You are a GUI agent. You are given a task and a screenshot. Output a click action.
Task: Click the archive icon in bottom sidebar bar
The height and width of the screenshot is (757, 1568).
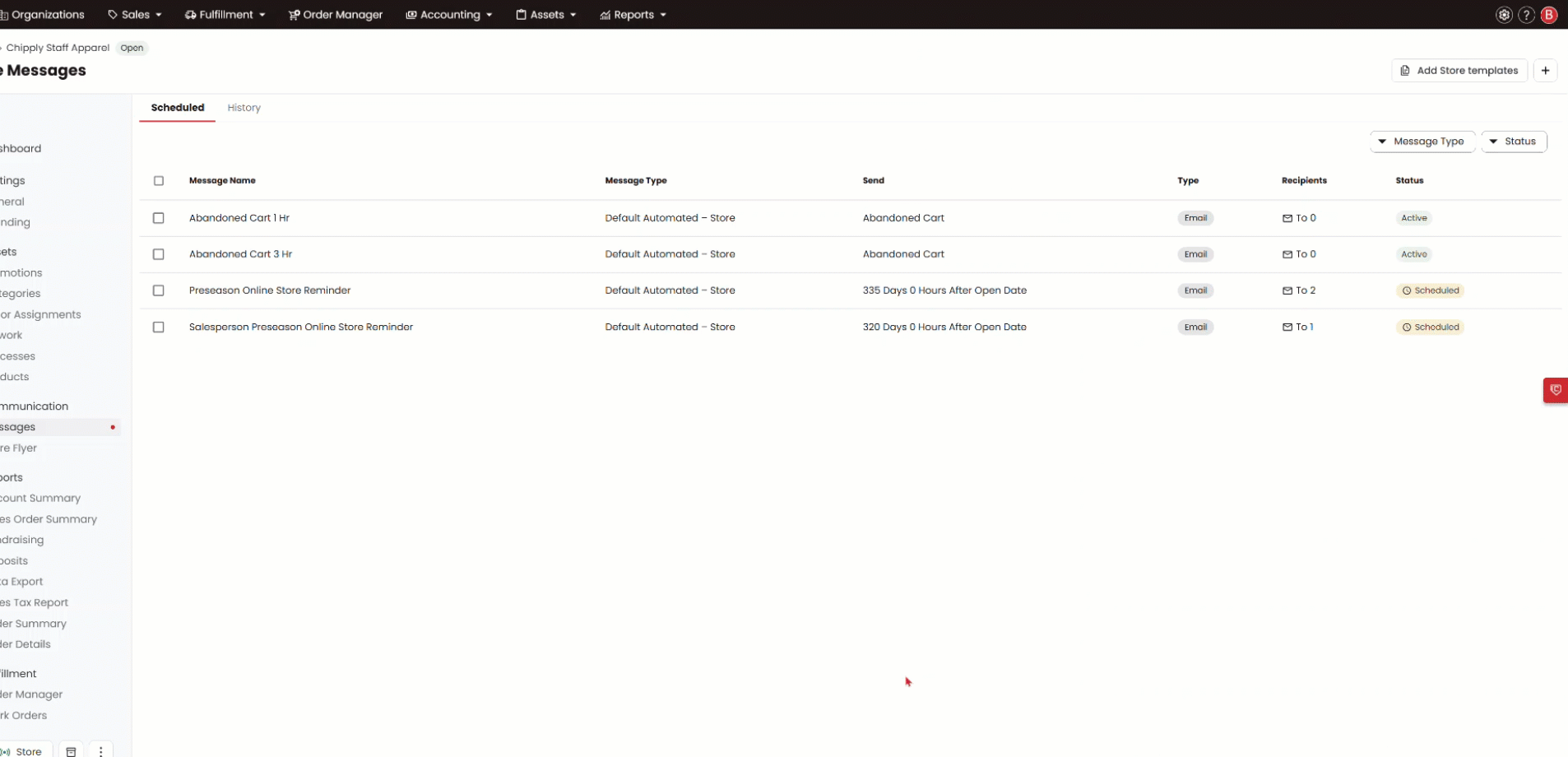pyautogui.click(x=71, y=751)
